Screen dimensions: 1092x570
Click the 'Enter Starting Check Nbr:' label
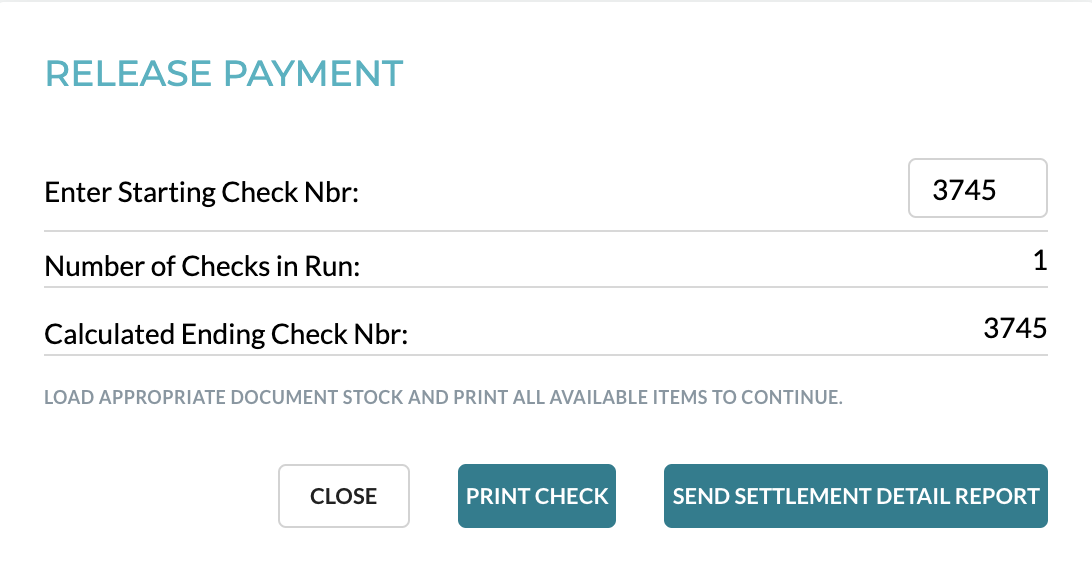201,191
